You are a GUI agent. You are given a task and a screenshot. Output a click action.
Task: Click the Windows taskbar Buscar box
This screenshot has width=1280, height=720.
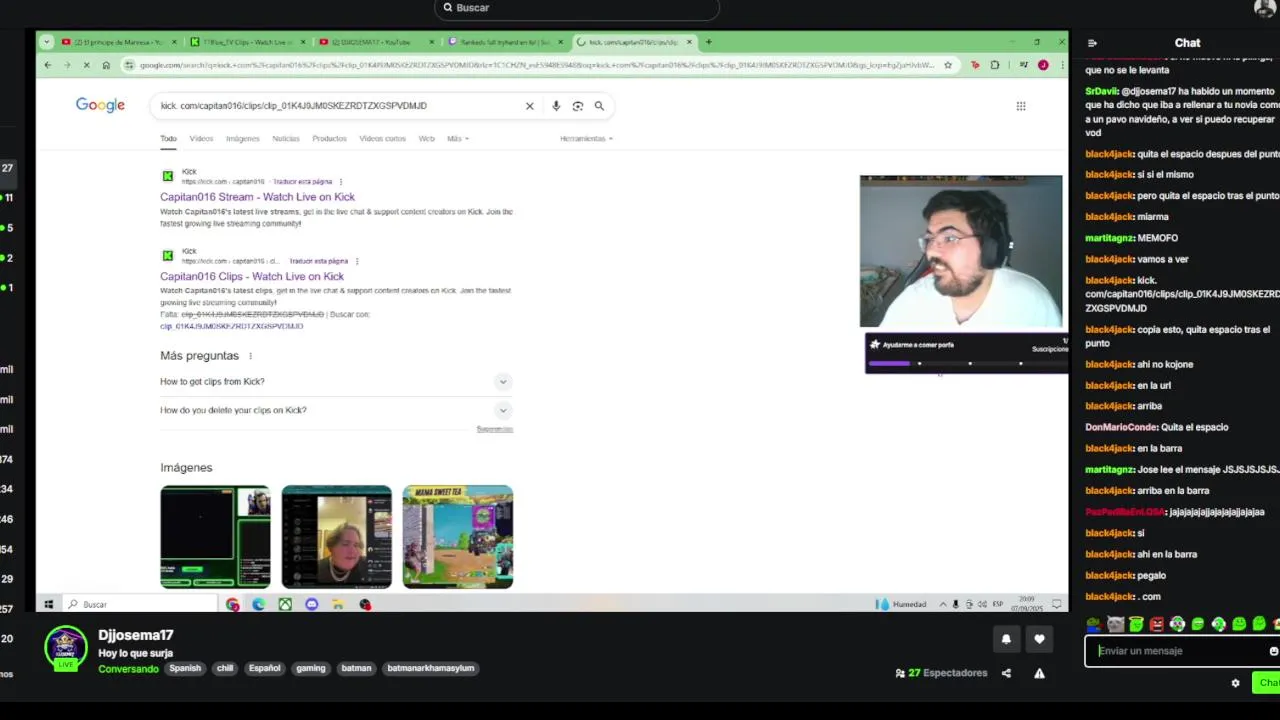[x=139, y=604]
